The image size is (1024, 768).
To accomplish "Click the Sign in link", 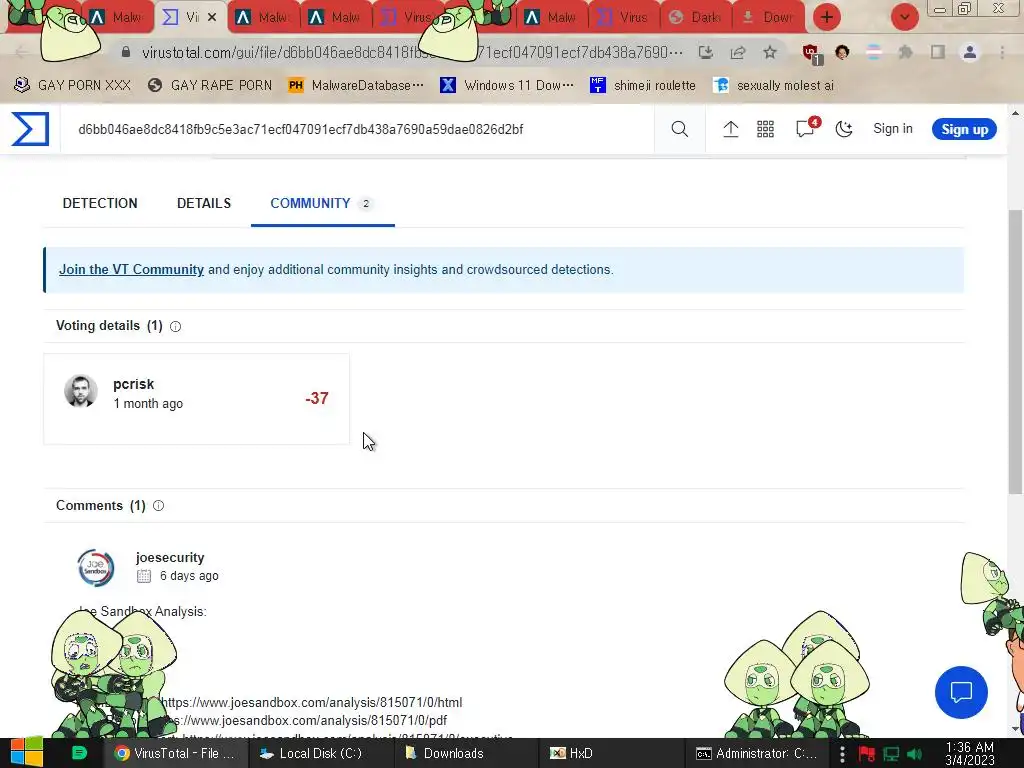I will click(893, 129).
